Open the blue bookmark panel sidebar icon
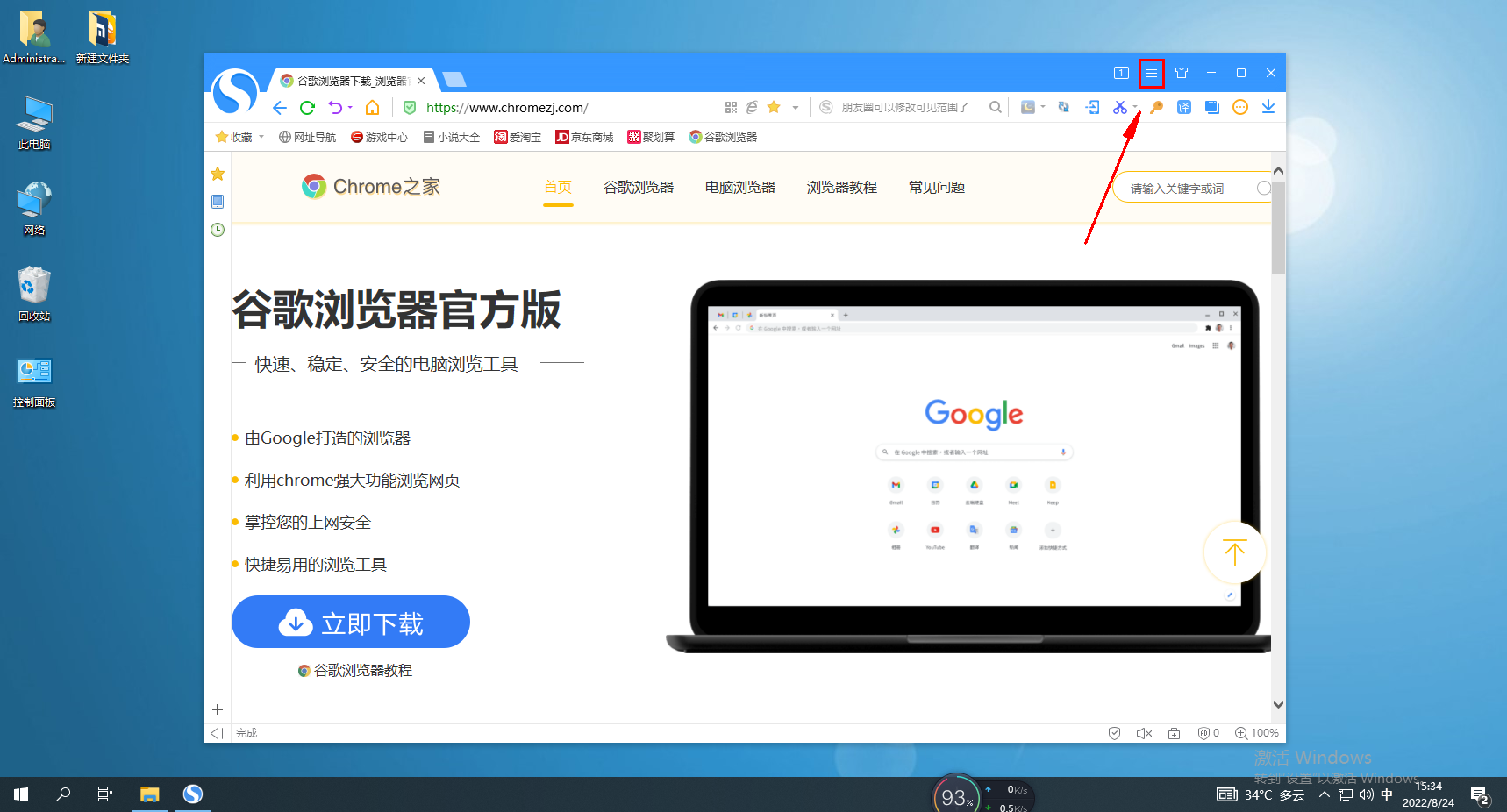The height and width of the screenshot is (812, 1507). pyautogui.click(x=218, y=202)
